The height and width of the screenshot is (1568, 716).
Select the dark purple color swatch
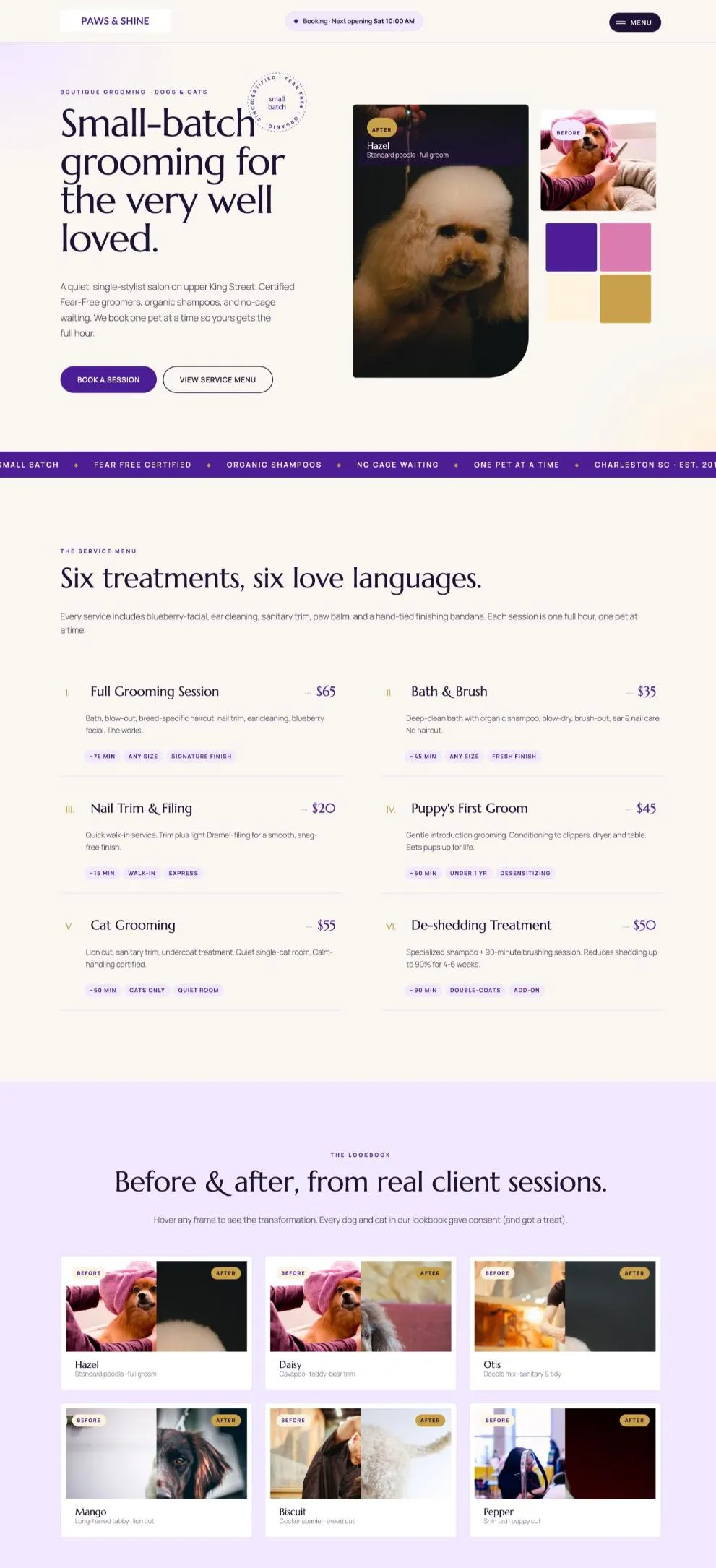point(571,247)
